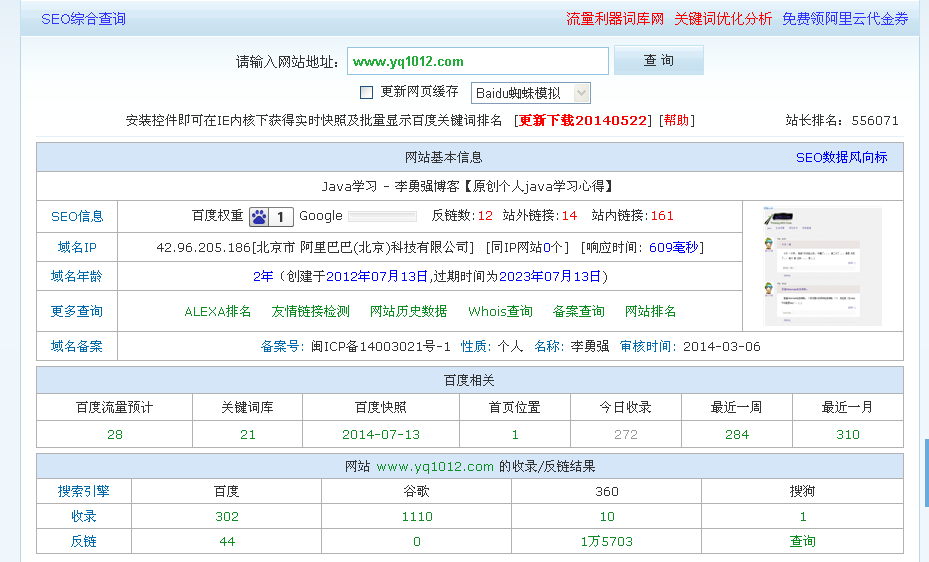Screen dimensions: 929x562
Task: Open the 网站排名 link
Action: 651,311
